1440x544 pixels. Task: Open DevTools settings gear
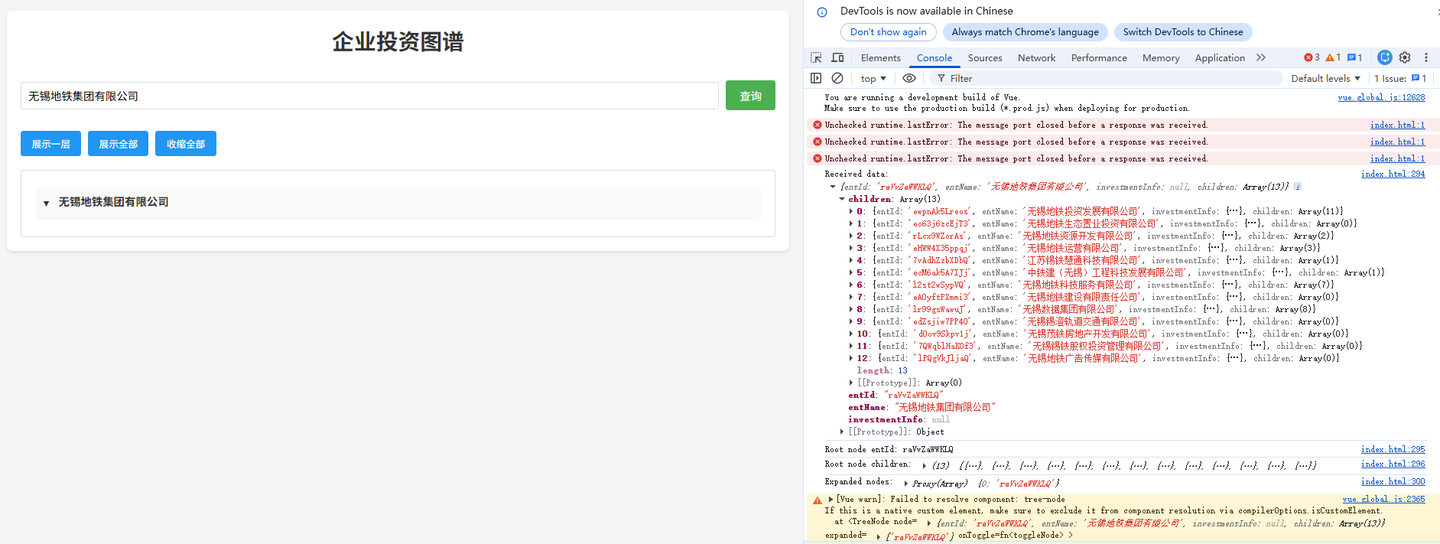pyautogui.click(x=1405, y=58)
